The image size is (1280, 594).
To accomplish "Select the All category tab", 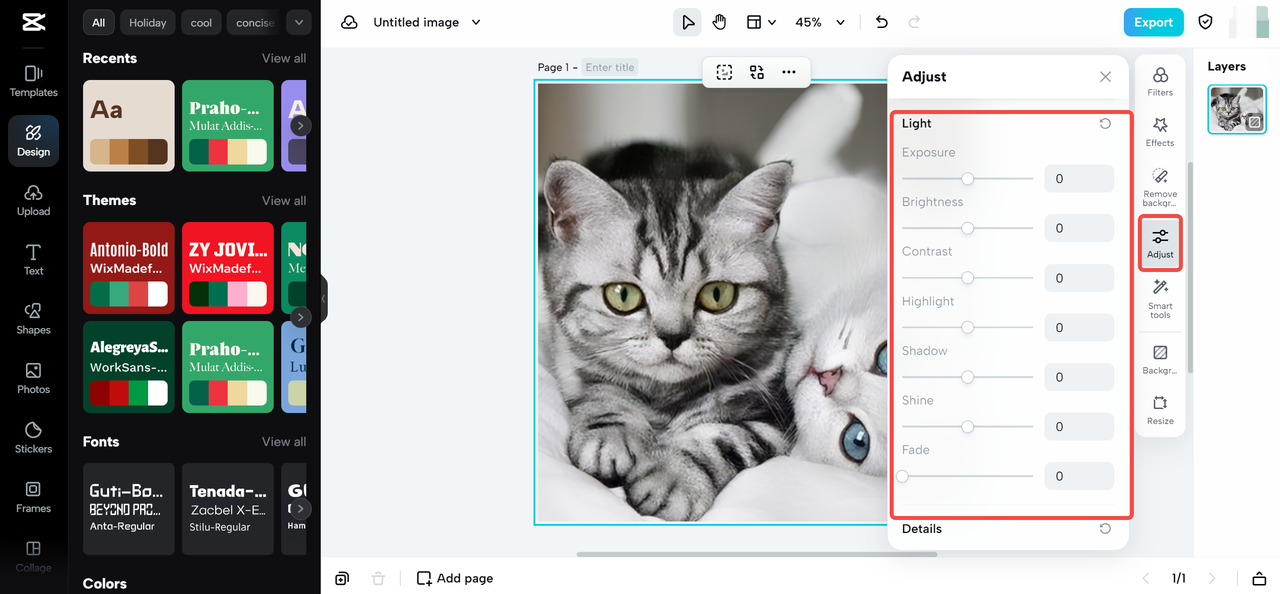I will pos(98,22).
